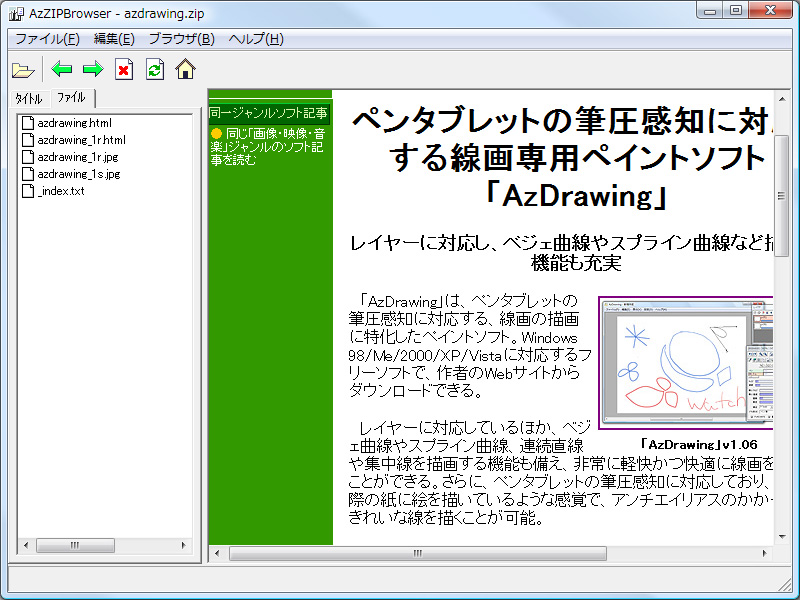The width and height of the screenshot is (800, 600).
Task: Click the horizontal scrollbar under the file list
Action: (75, 545)
